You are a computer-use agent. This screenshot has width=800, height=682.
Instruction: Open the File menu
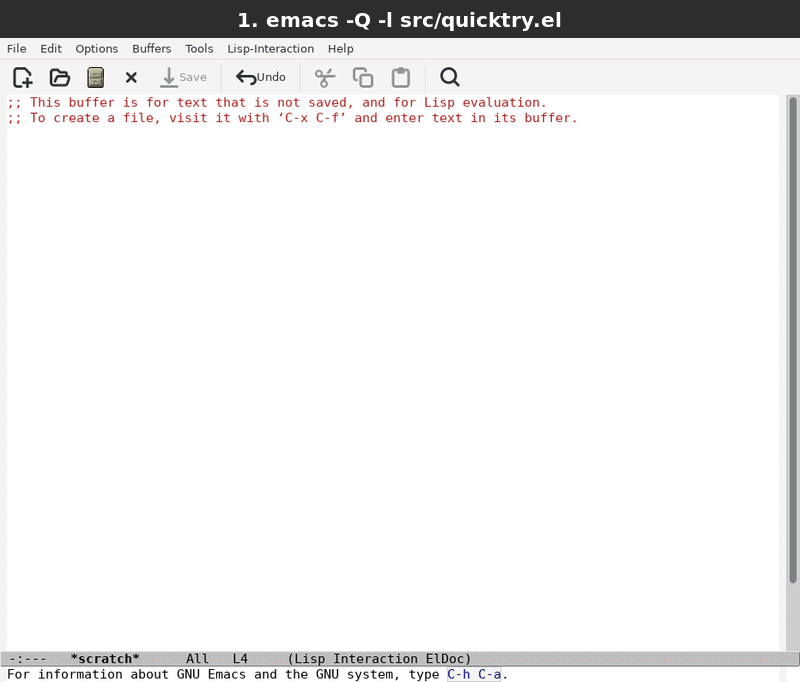tap(16, 49)
